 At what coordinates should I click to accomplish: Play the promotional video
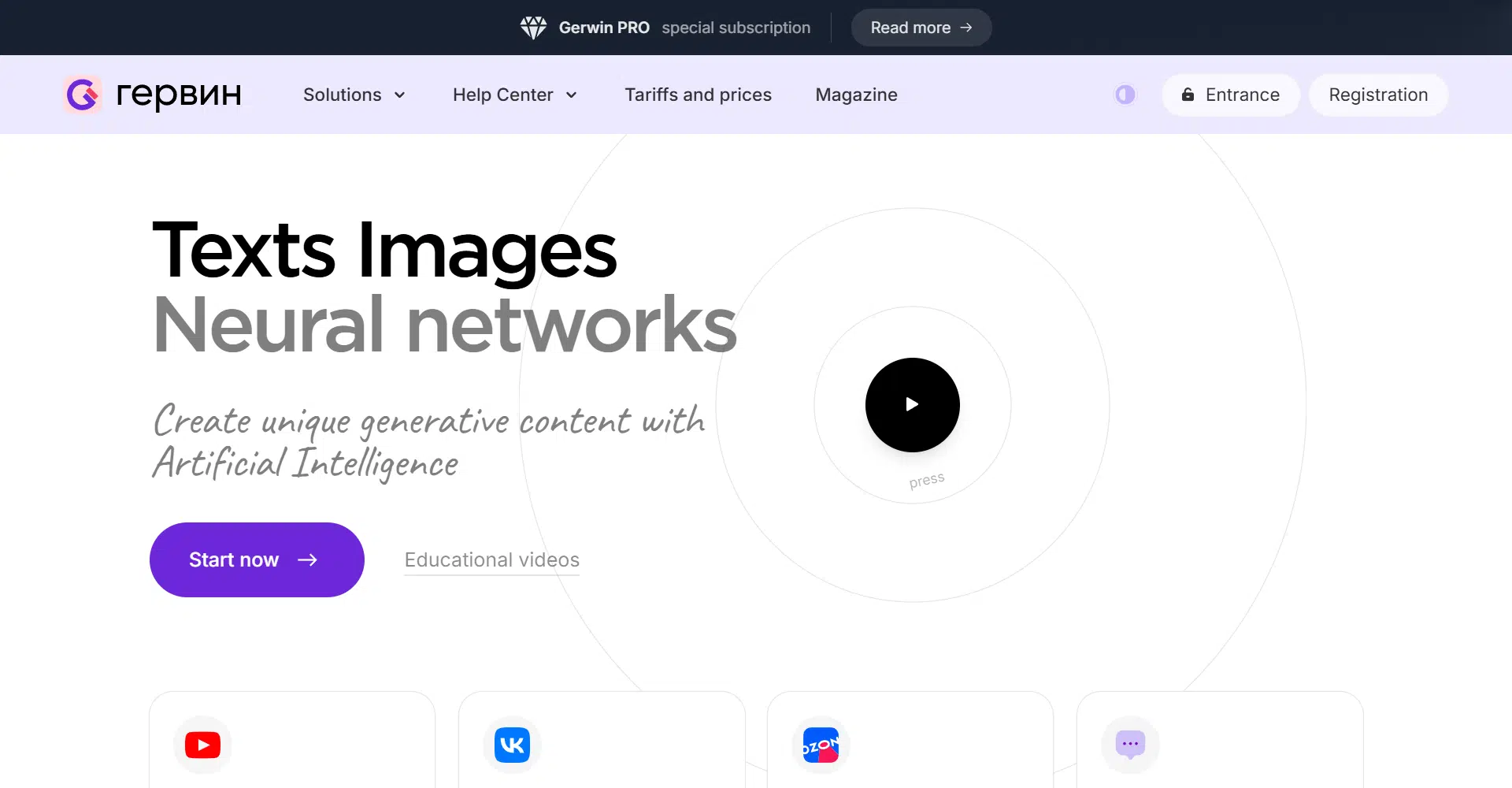[x=912, y=404]
